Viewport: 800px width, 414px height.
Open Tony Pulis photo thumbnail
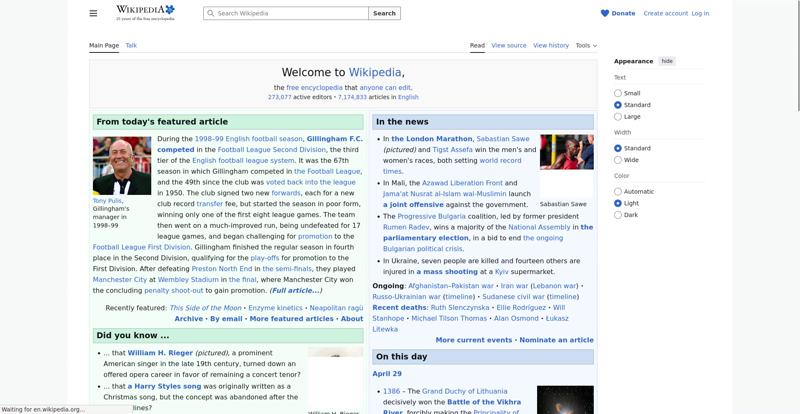pyautogui.click(x=122, y=165)
